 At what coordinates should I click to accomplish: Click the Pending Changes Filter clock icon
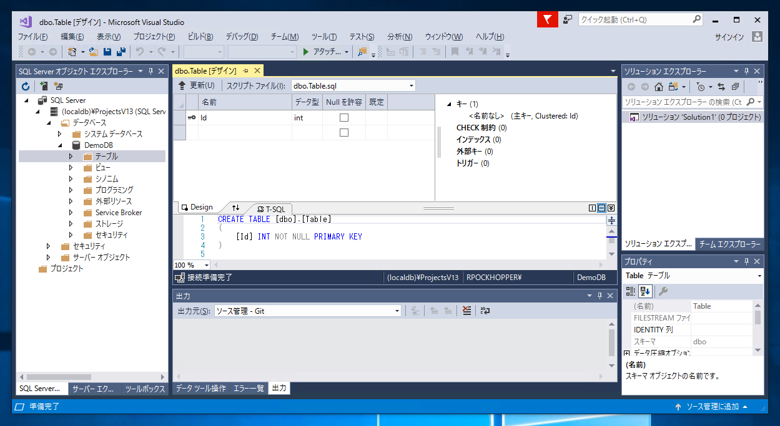point(701,87)
